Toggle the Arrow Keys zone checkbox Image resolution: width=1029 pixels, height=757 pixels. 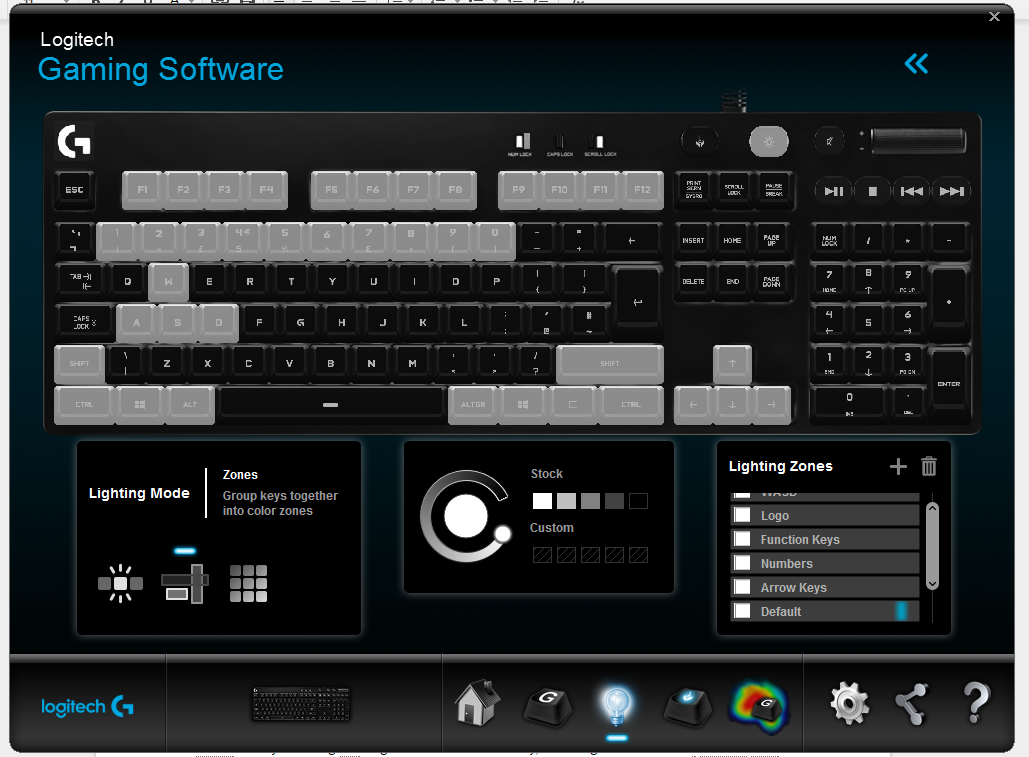[x=742, y=587]
